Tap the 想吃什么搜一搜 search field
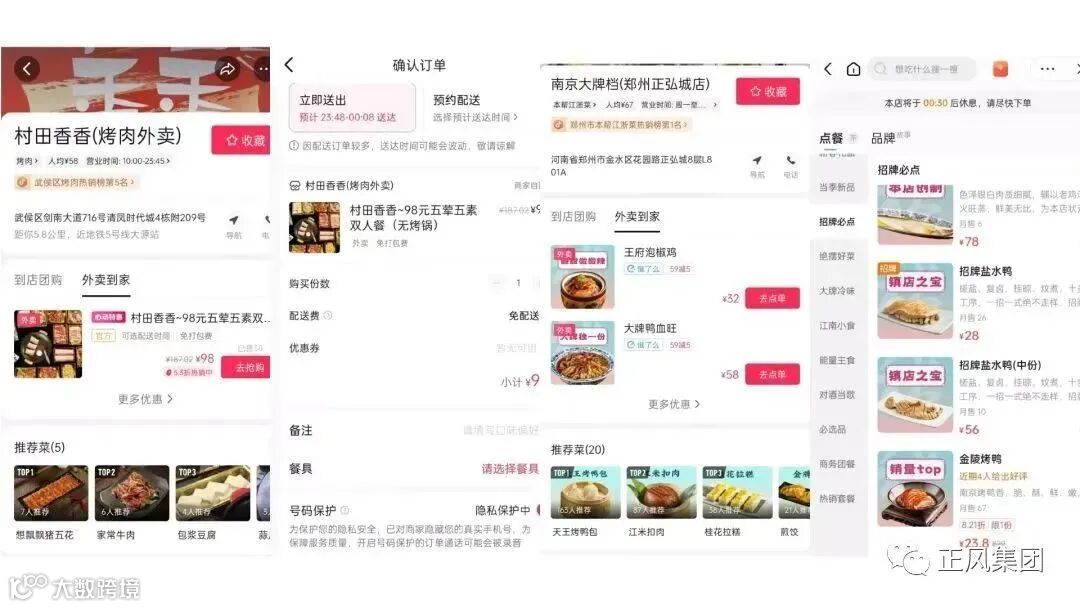 [x=924, y=69]
